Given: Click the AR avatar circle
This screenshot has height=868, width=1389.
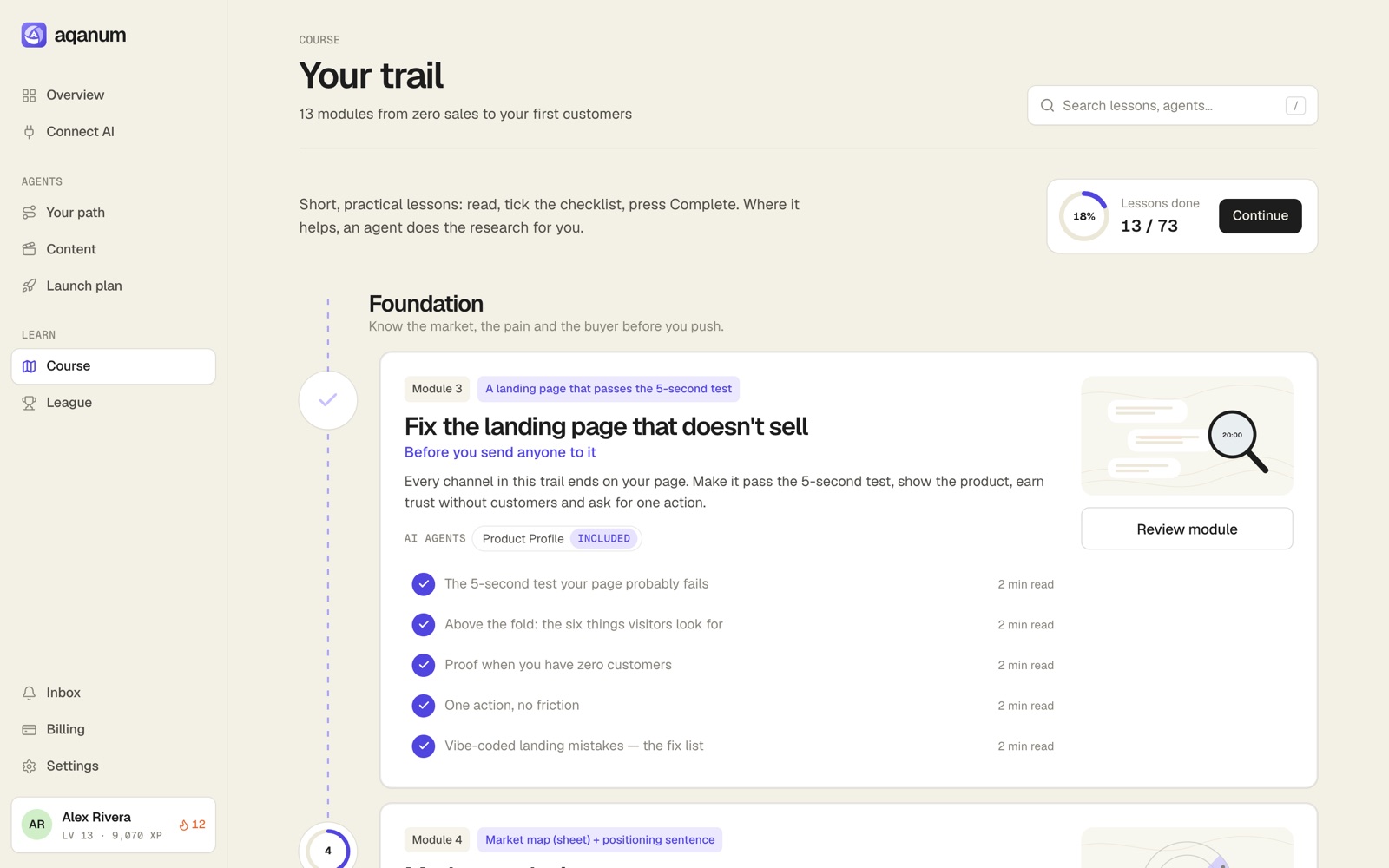Looking at the screenshot, I should point(36,825).
